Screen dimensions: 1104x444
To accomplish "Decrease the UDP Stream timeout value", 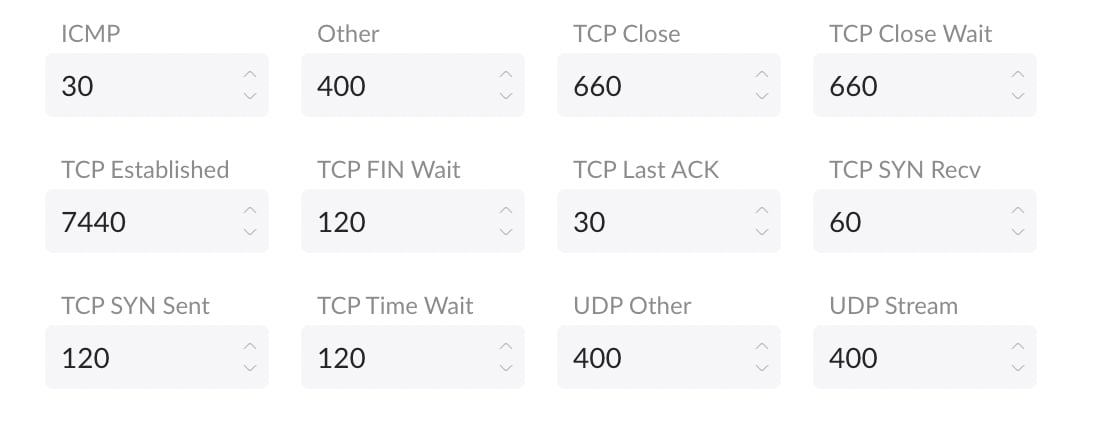I will (x=1018, y=368).
